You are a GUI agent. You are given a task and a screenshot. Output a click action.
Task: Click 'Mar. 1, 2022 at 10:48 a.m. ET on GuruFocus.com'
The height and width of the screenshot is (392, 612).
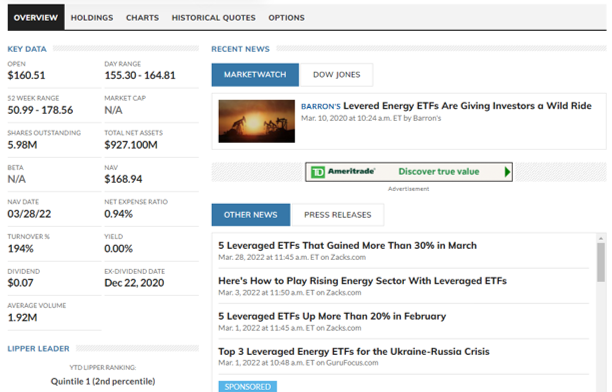click(298, 363)
